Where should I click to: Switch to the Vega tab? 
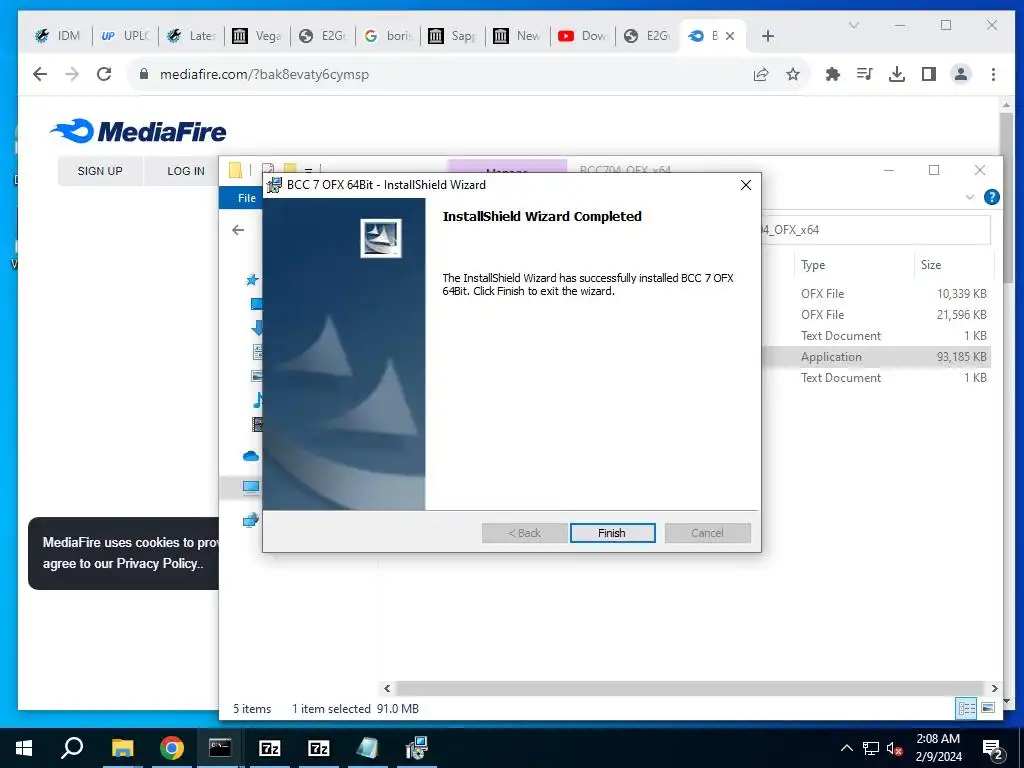click(x=257, y=36)
